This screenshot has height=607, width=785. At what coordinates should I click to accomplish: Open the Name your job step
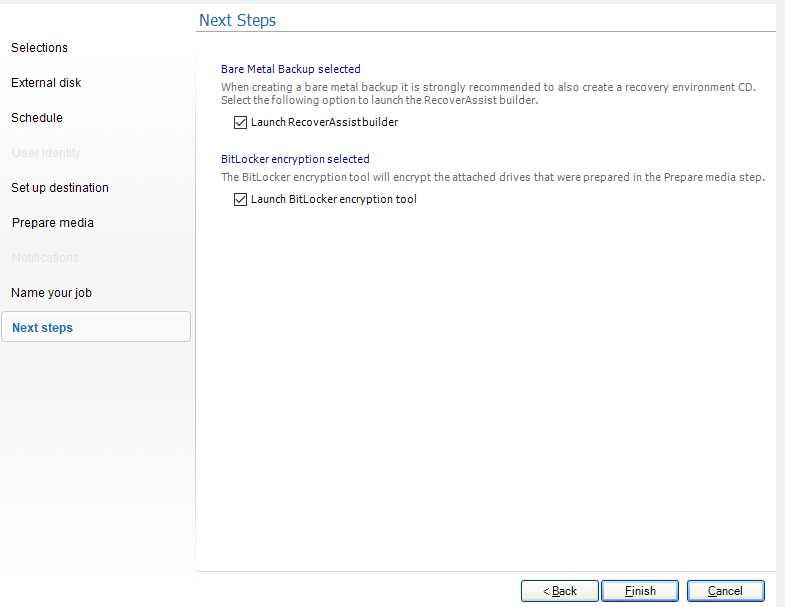51,293
